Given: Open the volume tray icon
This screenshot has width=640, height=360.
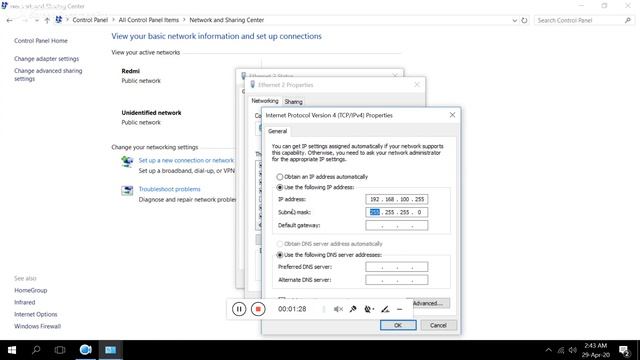Looking at the screenshot, I should pos(573,350).
